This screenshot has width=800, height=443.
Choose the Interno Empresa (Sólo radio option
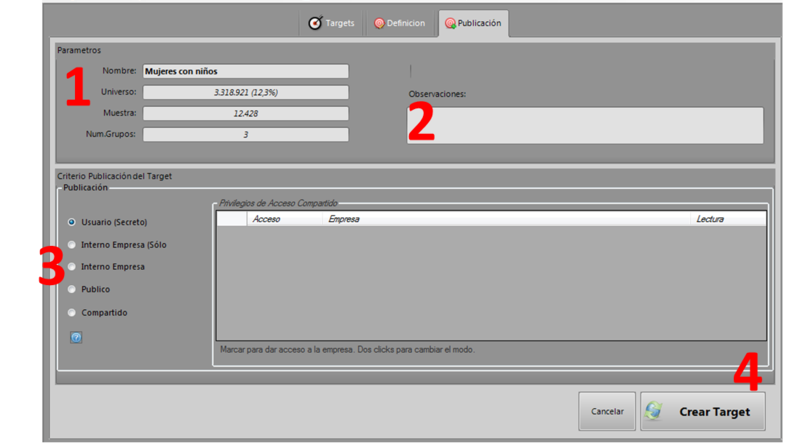(72, 244)
